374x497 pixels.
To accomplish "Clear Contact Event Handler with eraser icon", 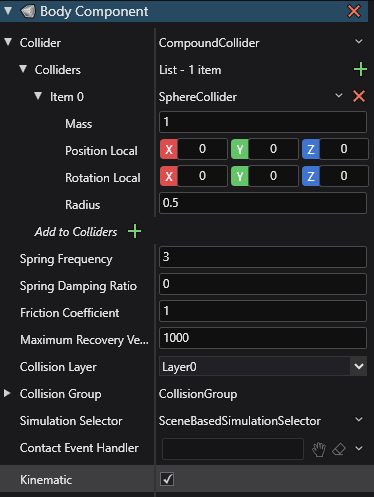I will click(x=339, y=449).
